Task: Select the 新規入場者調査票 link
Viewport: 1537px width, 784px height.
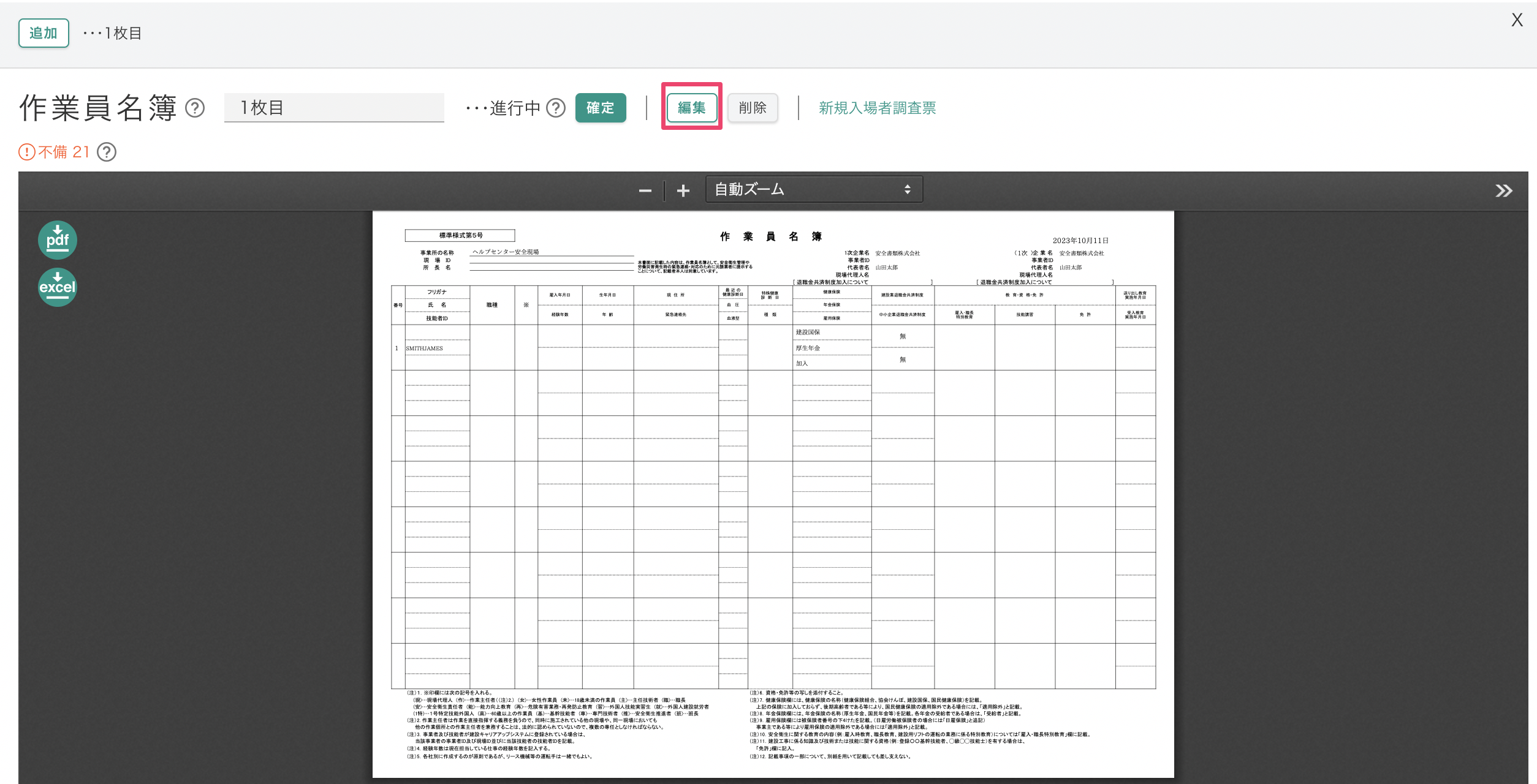Action: tap(876, 107)
